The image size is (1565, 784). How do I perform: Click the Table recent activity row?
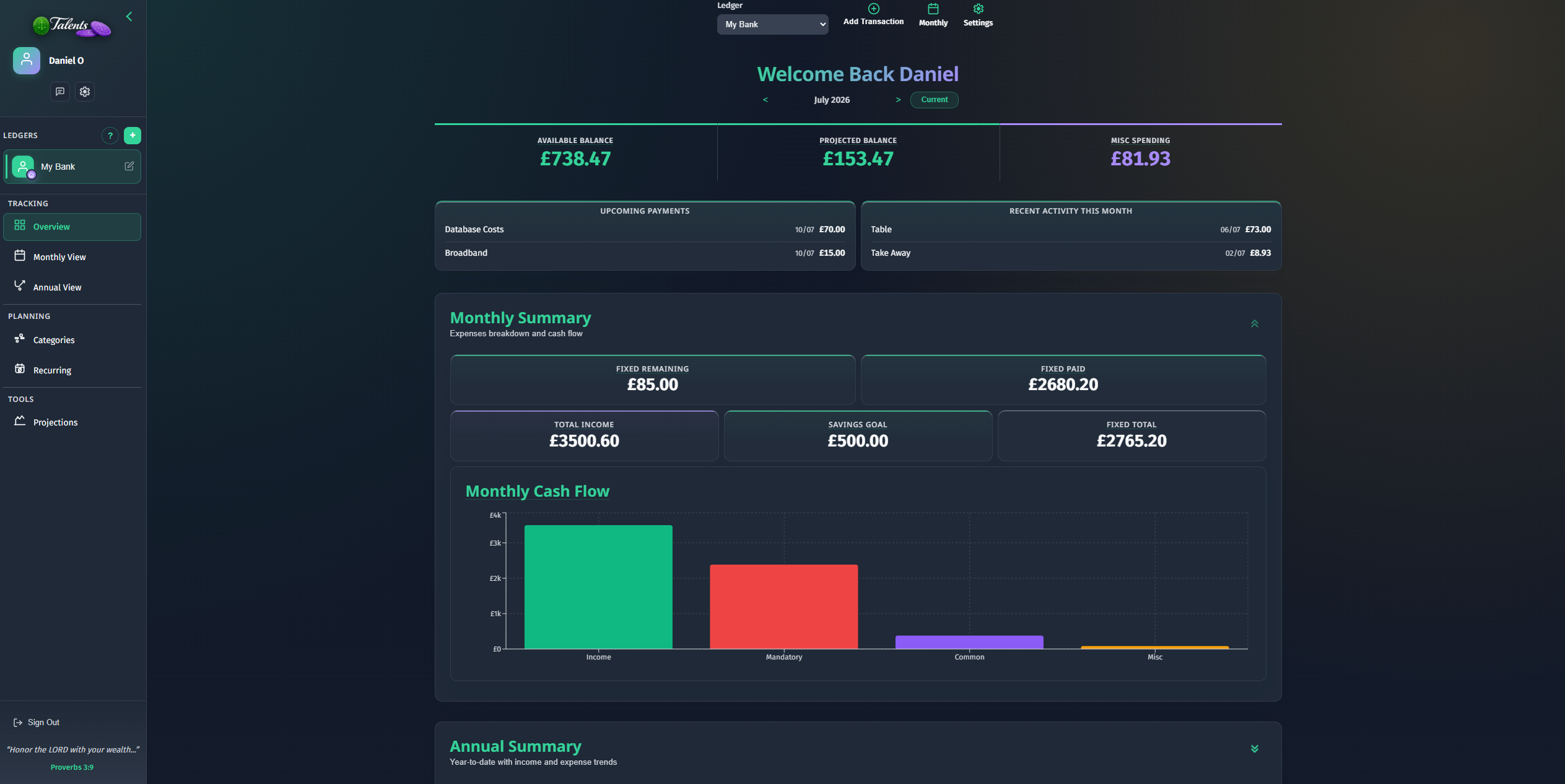tap(1071, 229)
